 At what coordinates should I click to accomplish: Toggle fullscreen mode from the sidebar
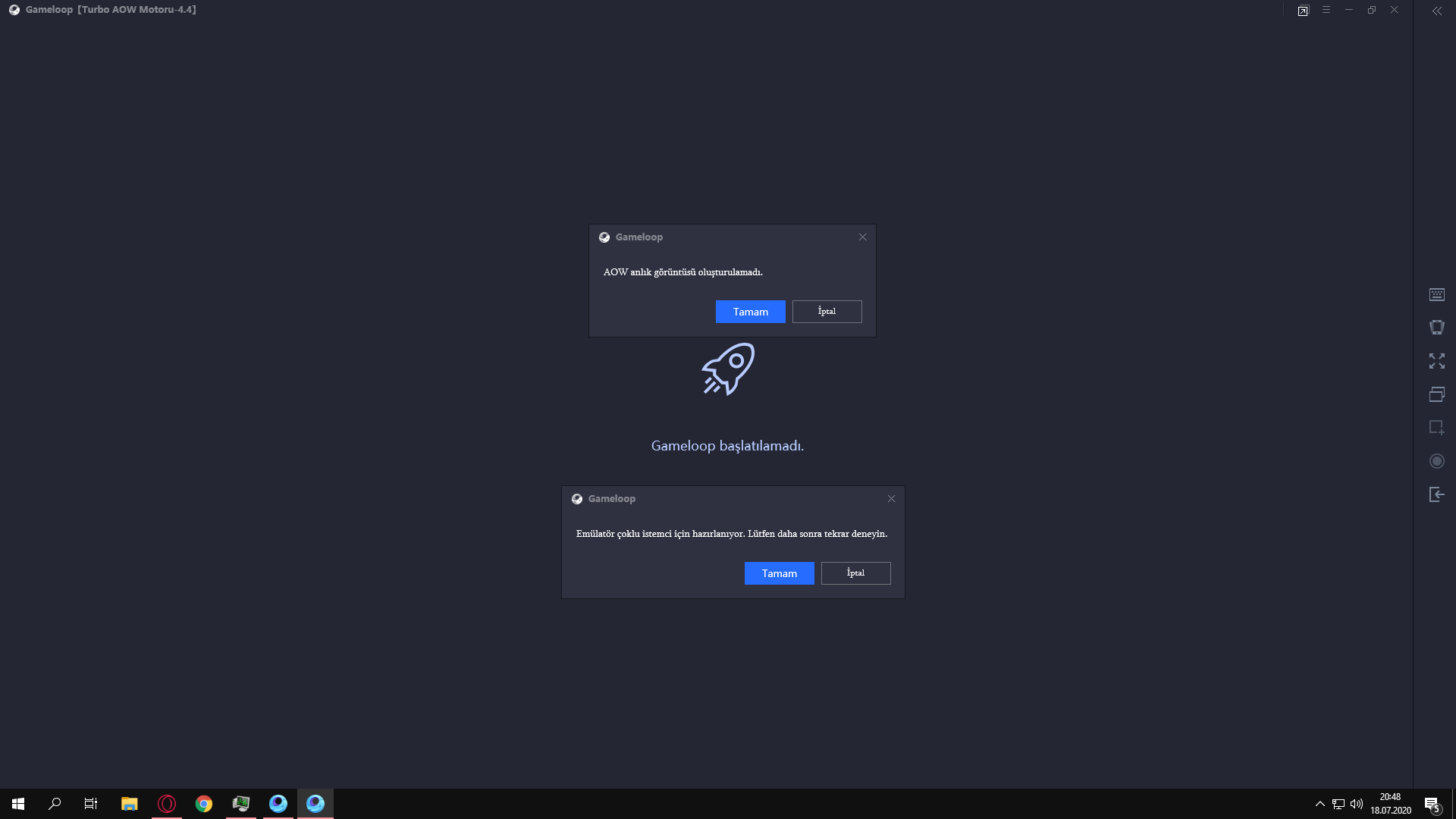[x=1436, y=361]
